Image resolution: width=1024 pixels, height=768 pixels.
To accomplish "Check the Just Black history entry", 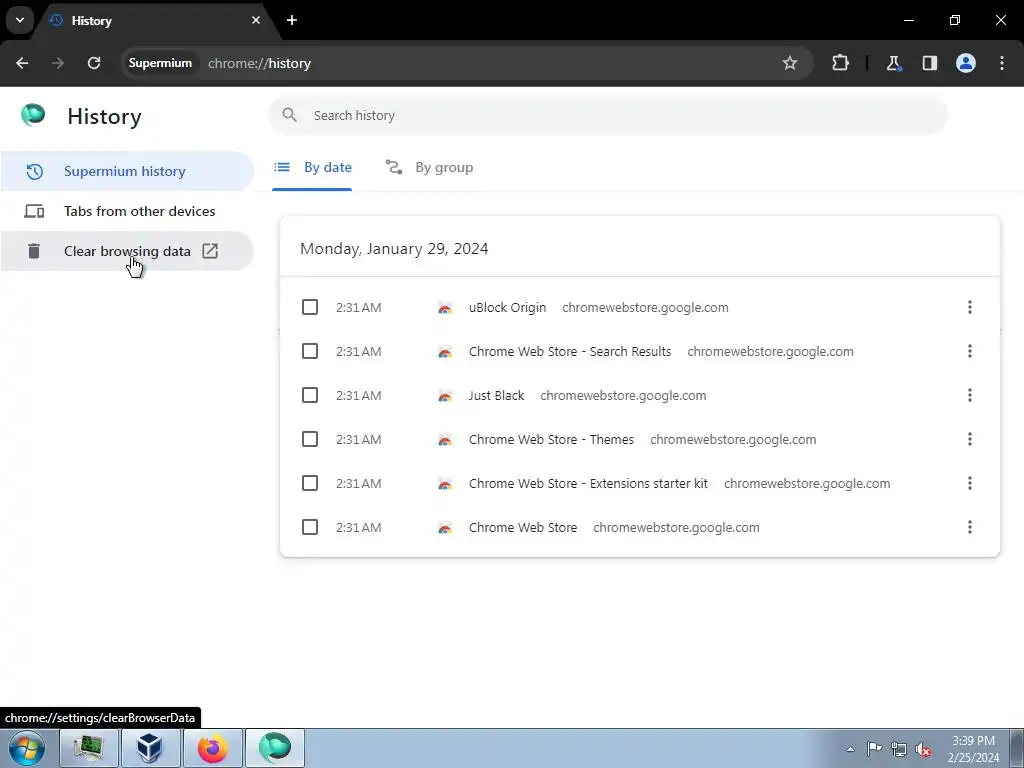I will click(310, 395).
